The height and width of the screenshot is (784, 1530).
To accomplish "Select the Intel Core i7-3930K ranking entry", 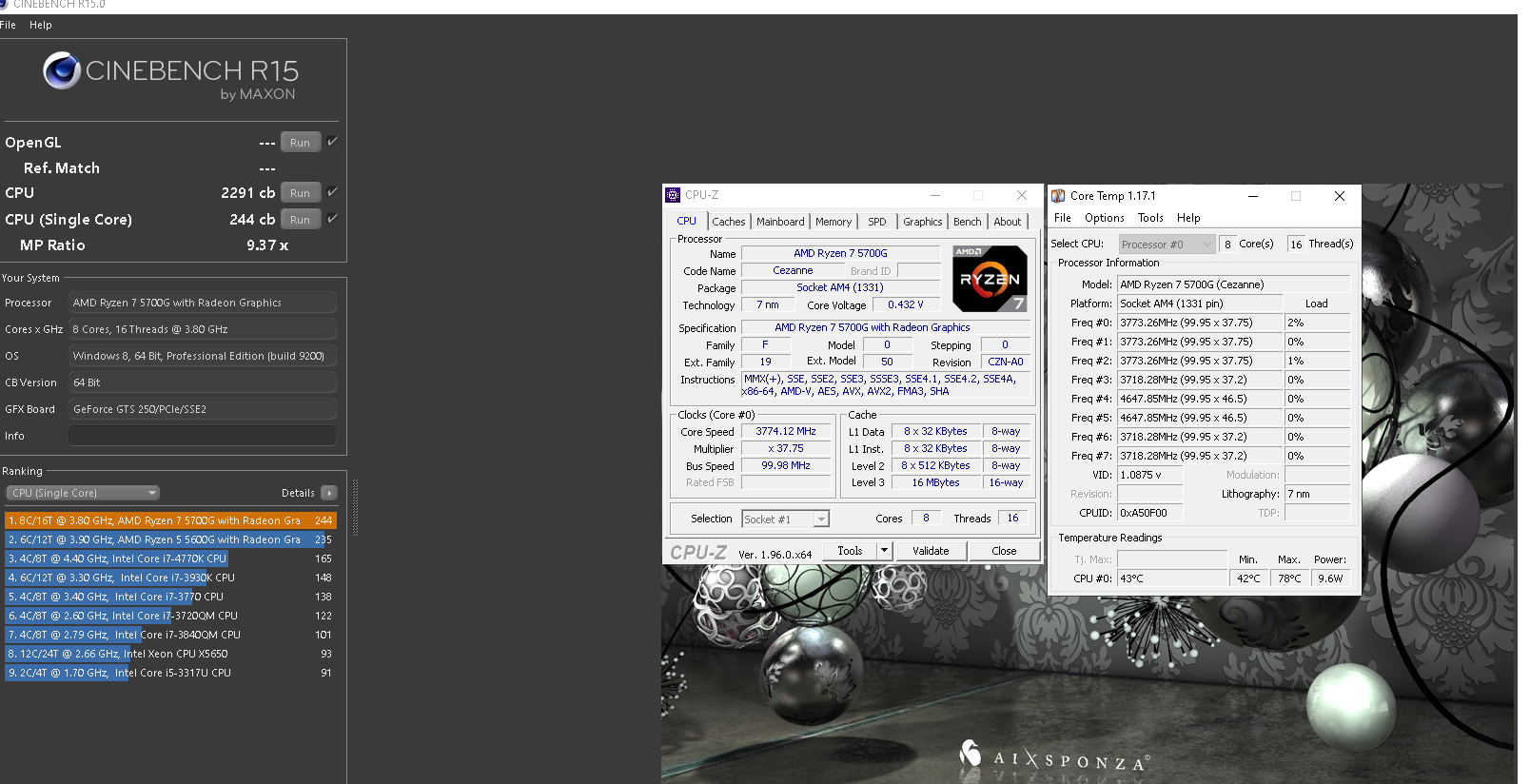I will [170, 578].
